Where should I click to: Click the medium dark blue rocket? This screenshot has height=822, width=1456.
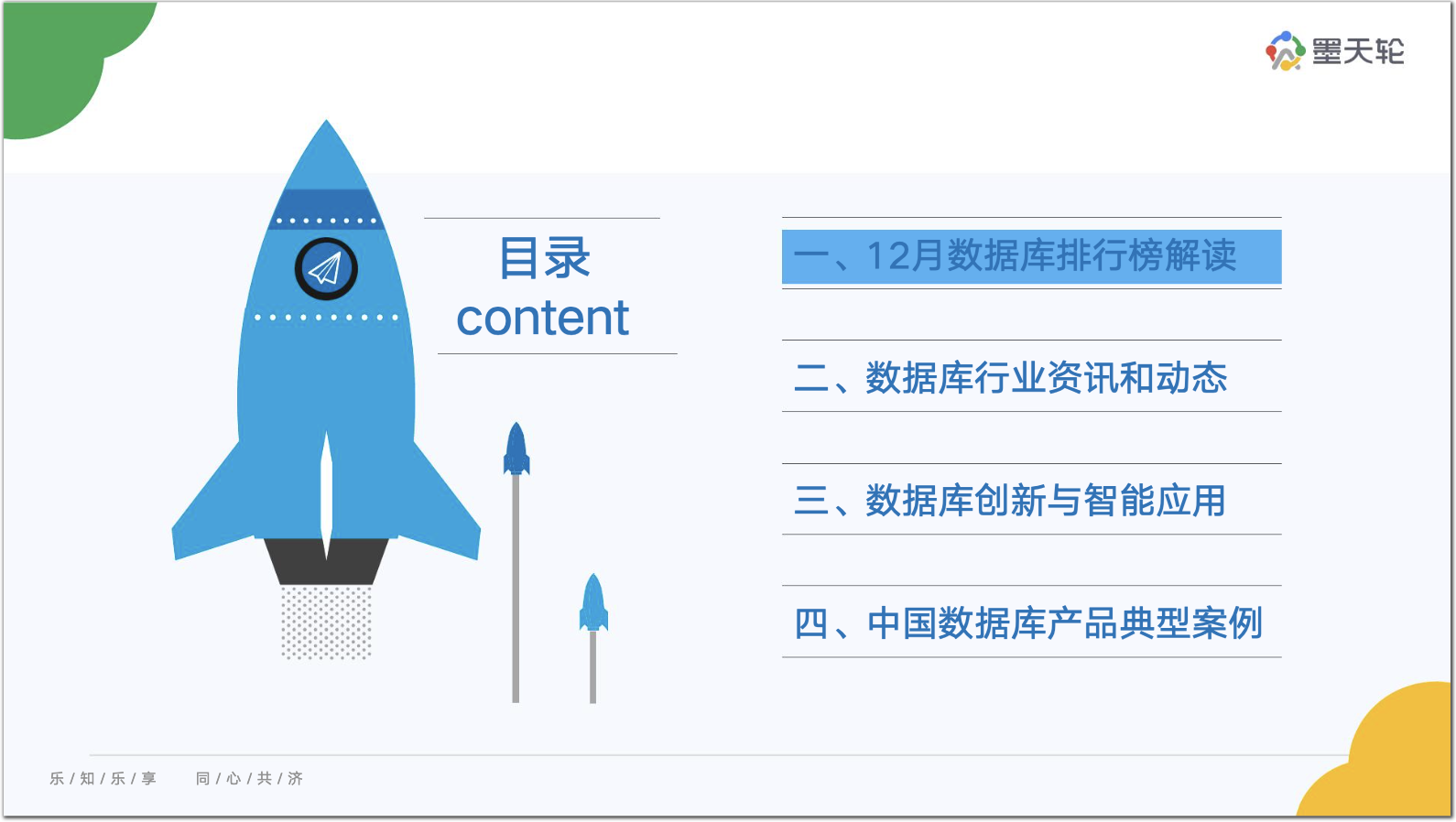pyautogui.click(x=516, y=449)
